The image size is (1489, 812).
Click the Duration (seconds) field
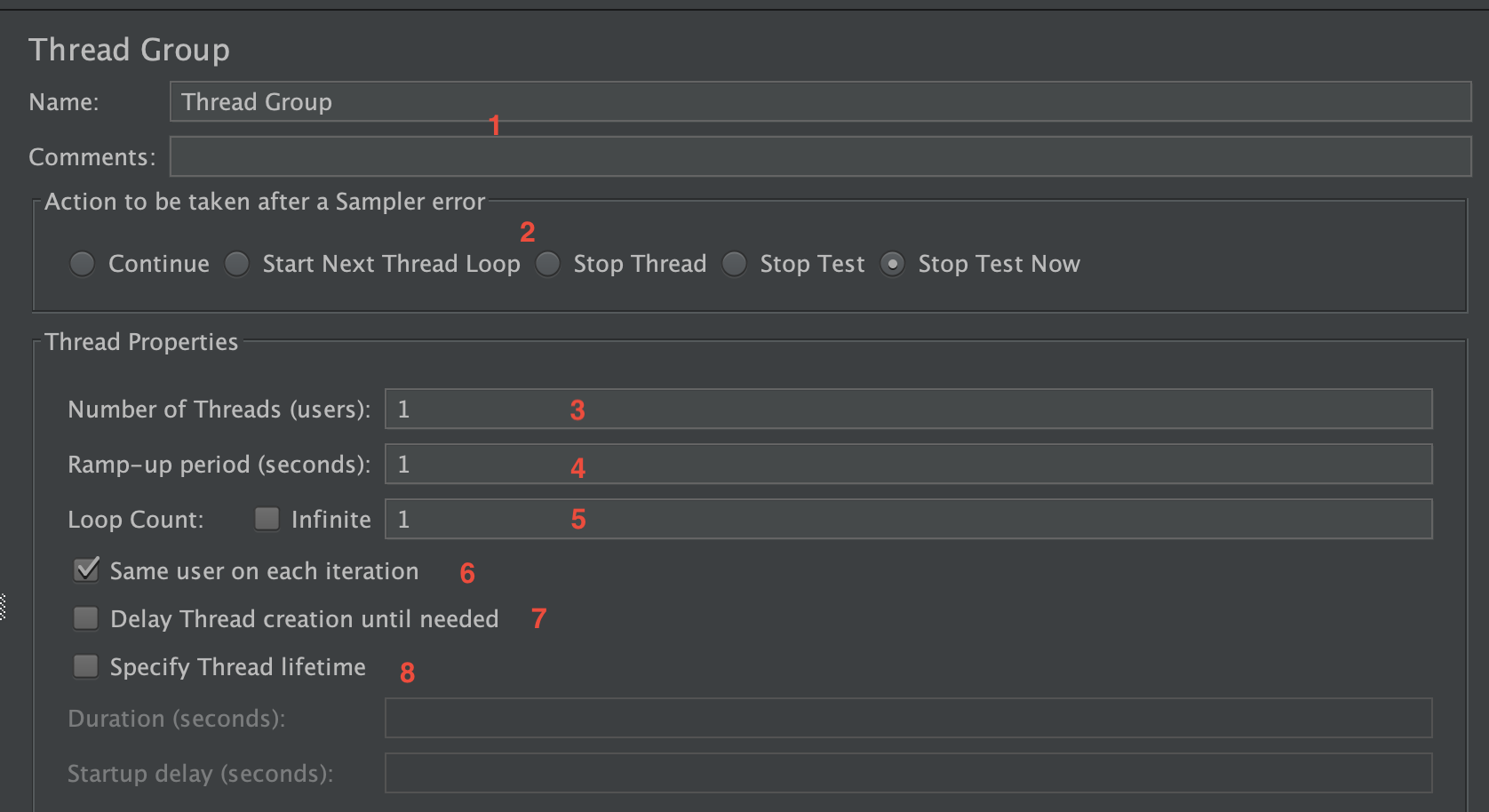click(x=907, y=718)
